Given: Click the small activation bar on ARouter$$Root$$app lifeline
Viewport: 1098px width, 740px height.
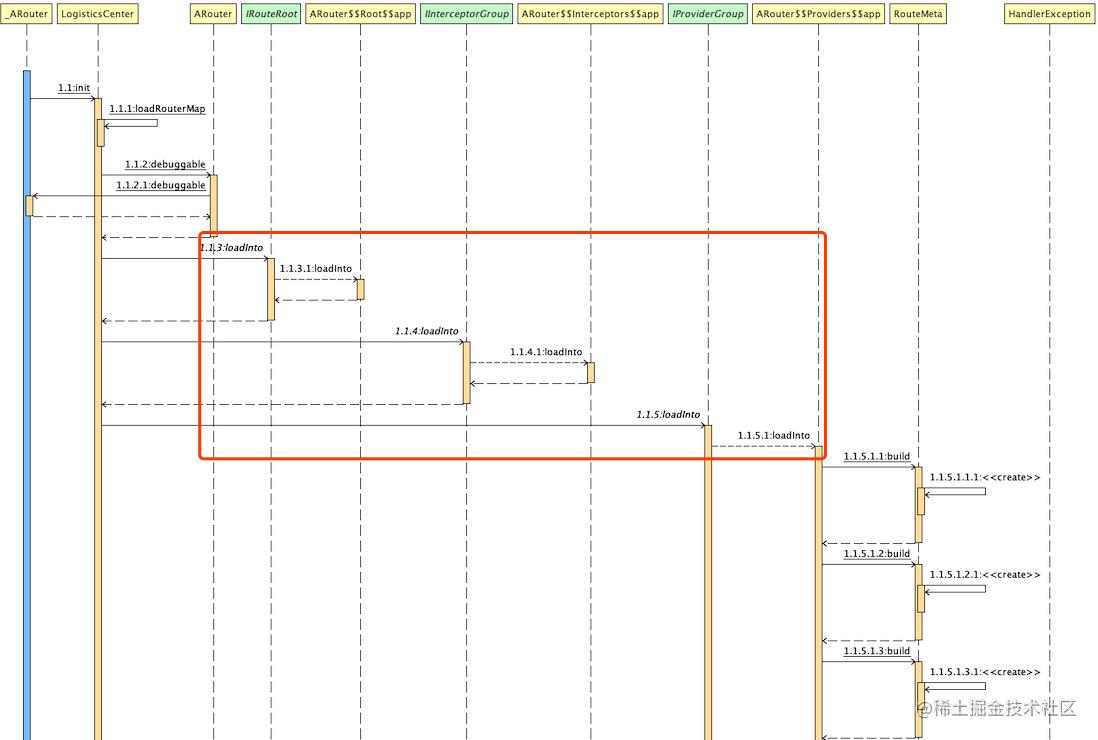Looking at the screenshot, I should (361, 289).
